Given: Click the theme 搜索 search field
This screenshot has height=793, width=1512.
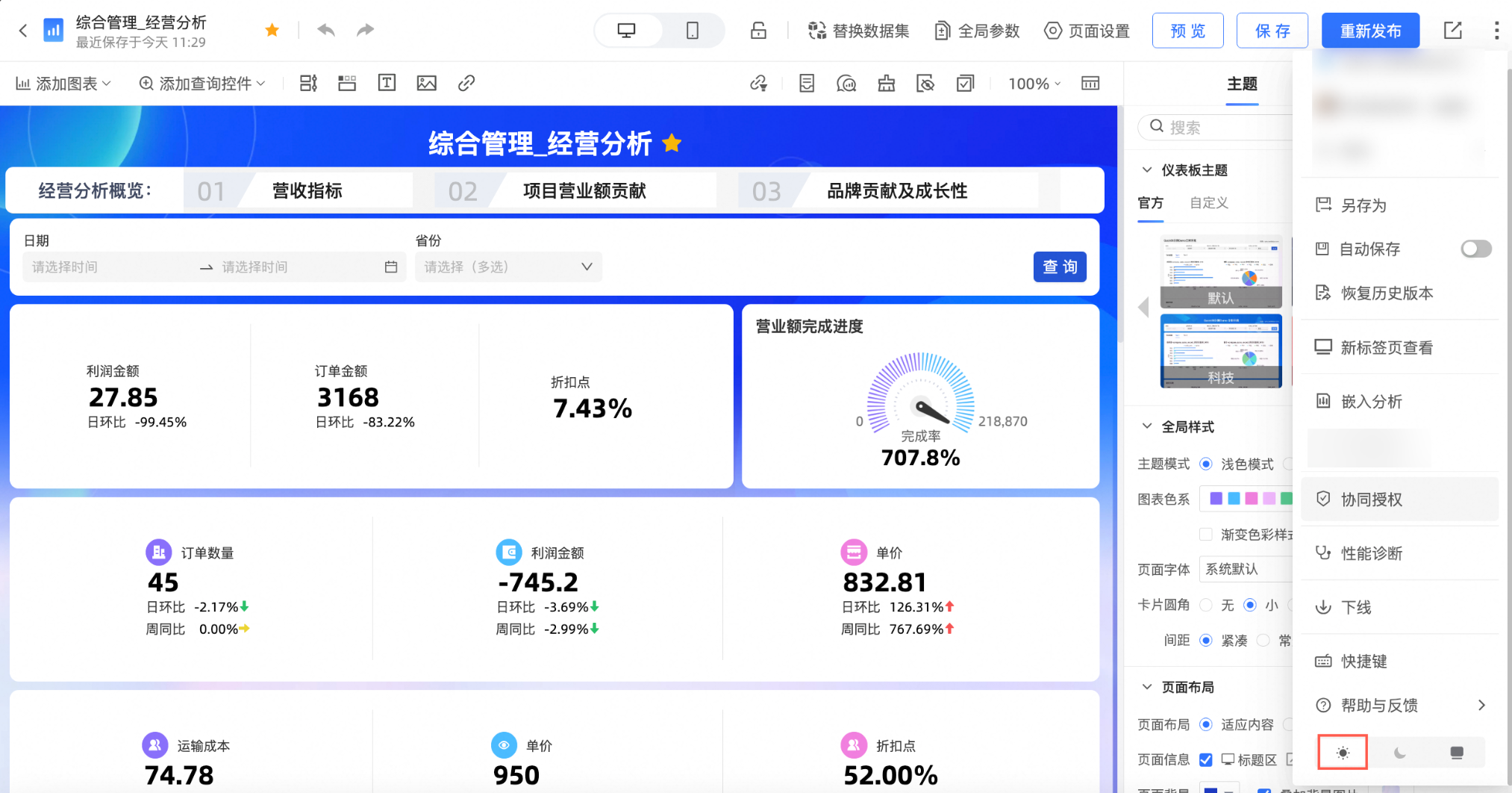Looking at the screenshot, I should click(1216, 127).
